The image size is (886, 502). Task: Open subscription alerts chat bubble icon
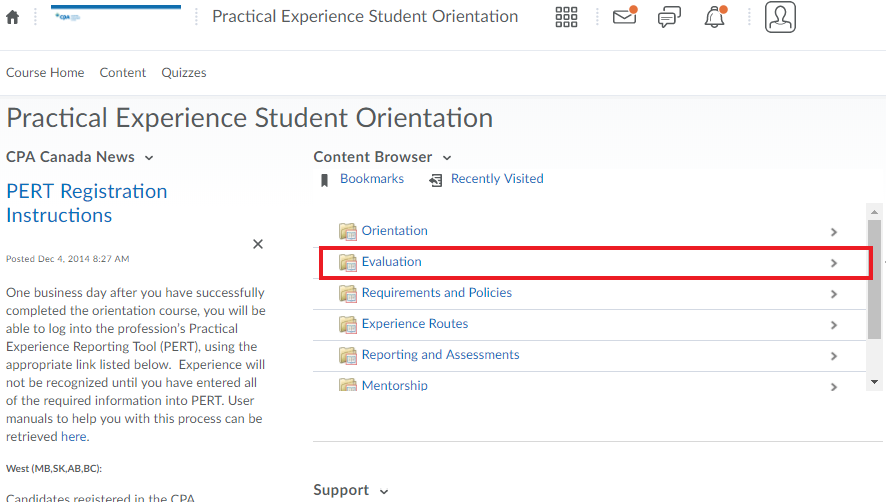[x=670, y=17]
